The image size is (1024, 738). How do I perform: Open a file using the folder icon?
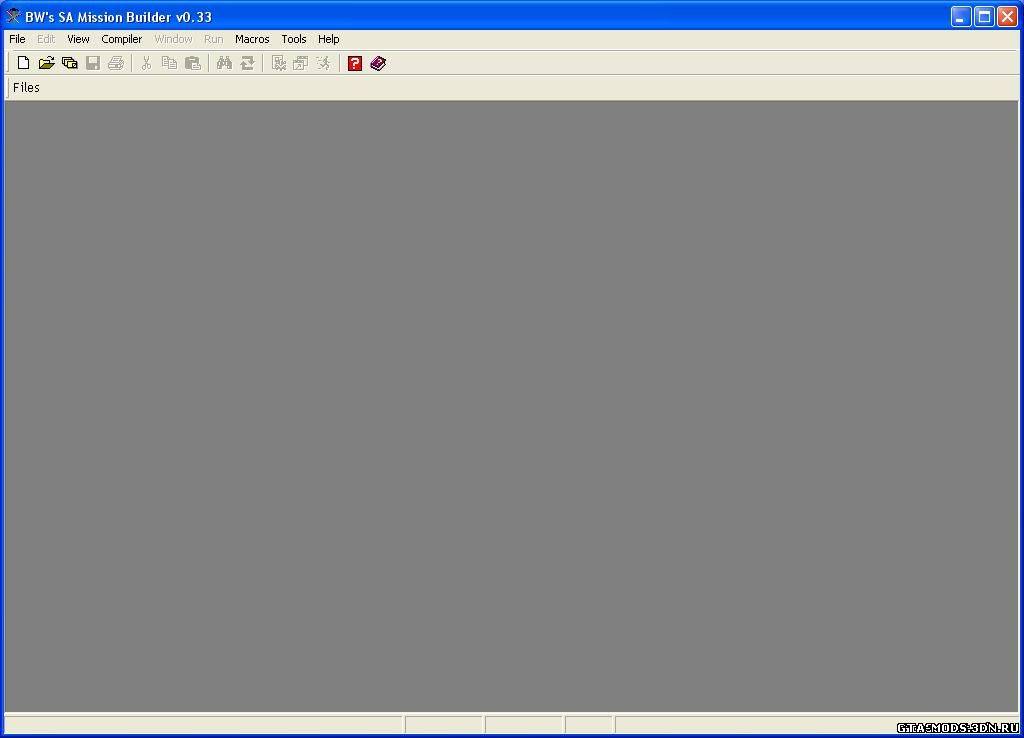(x=46, y=63)
